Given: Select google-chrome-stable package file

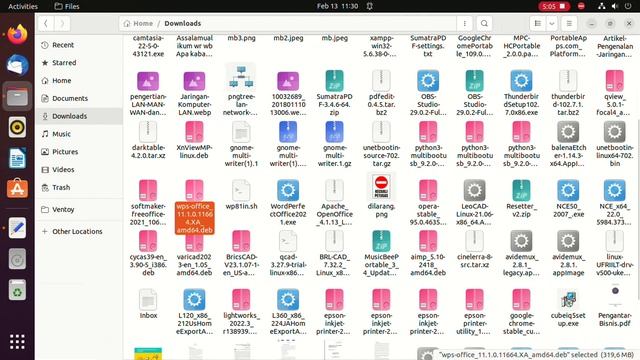Looking at the screenshot, I should point(521,312).
